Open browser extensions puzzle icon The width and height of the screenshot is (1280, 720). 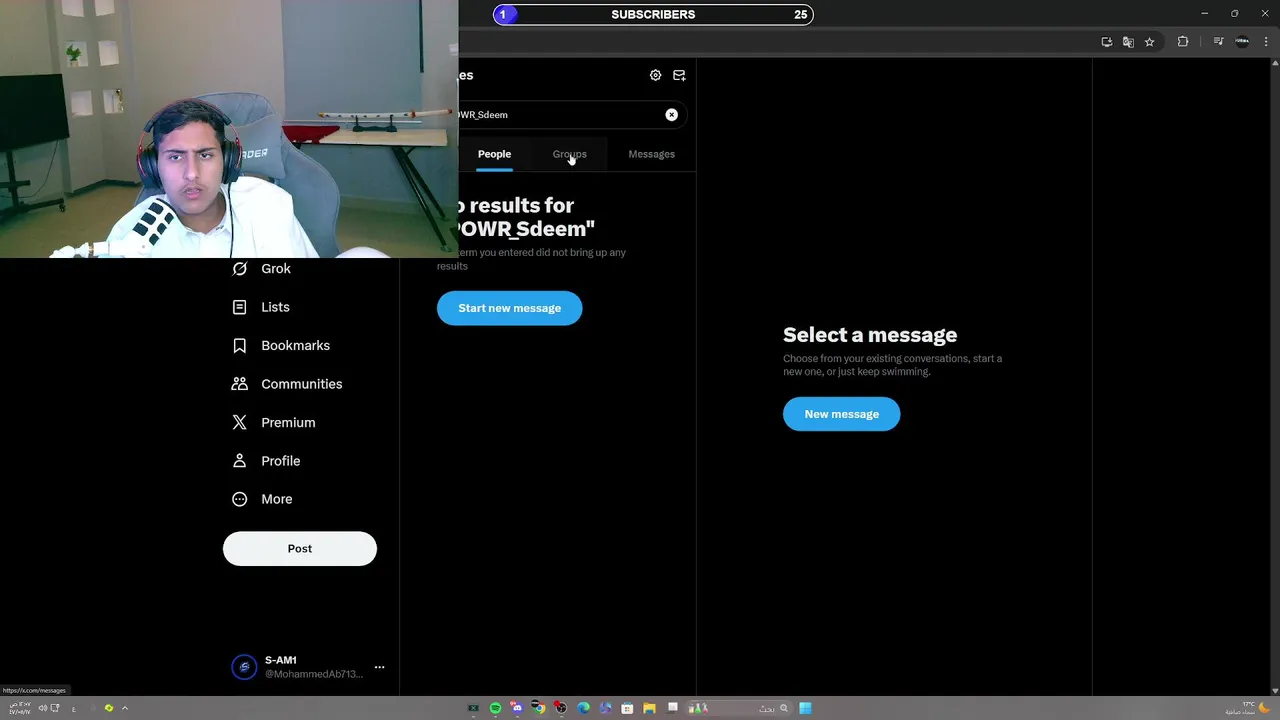1183,42
